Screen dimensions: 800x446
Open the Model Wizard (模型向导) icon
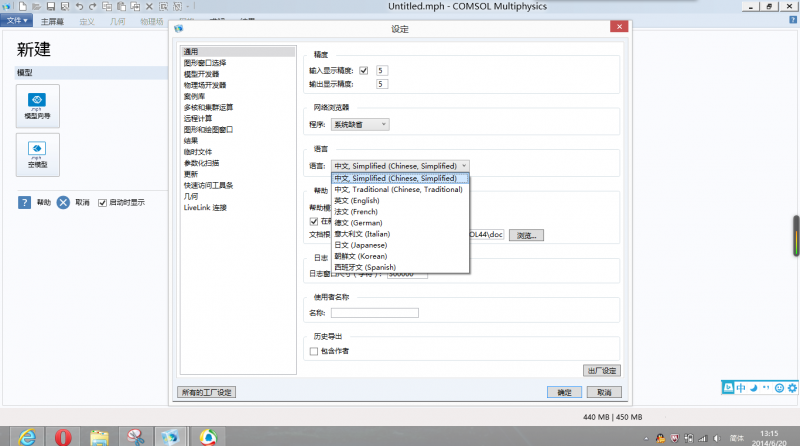tap(37, 106)
